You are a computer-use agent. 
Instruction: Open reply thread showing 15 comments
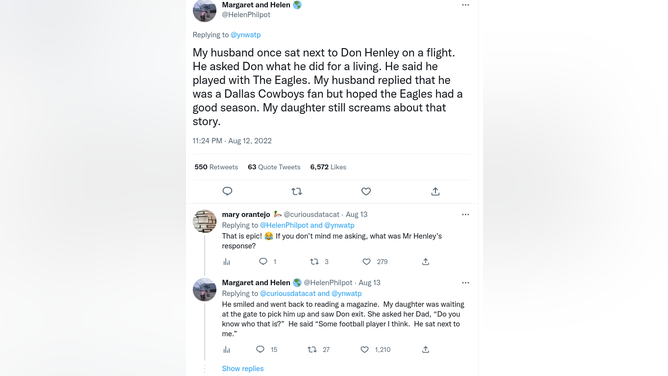click(x=260, y=350)
